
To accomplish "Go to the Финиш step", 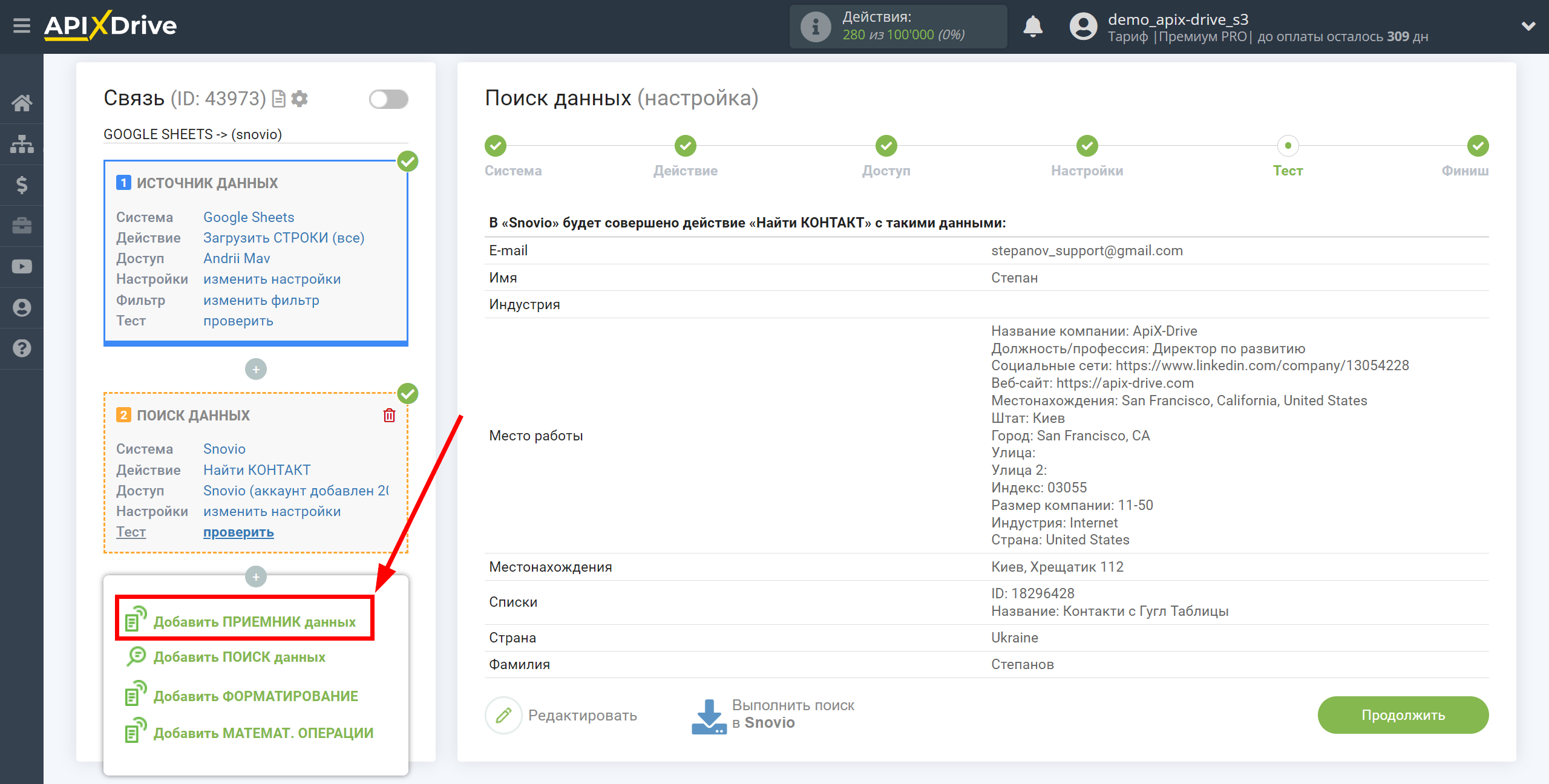I will click(x=1478, y=146).
